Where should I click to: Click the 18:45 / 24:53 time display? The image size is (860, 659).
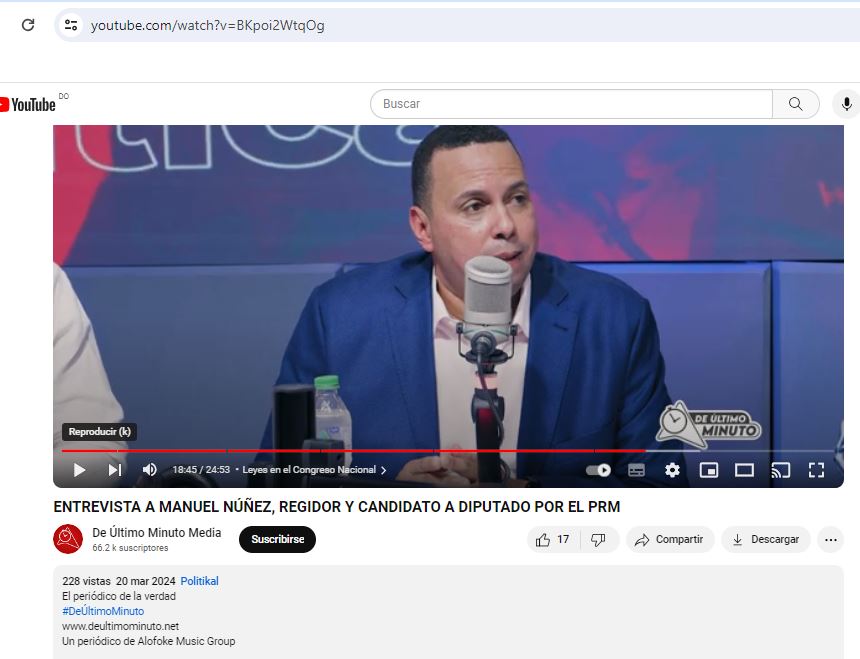point(201,470)
